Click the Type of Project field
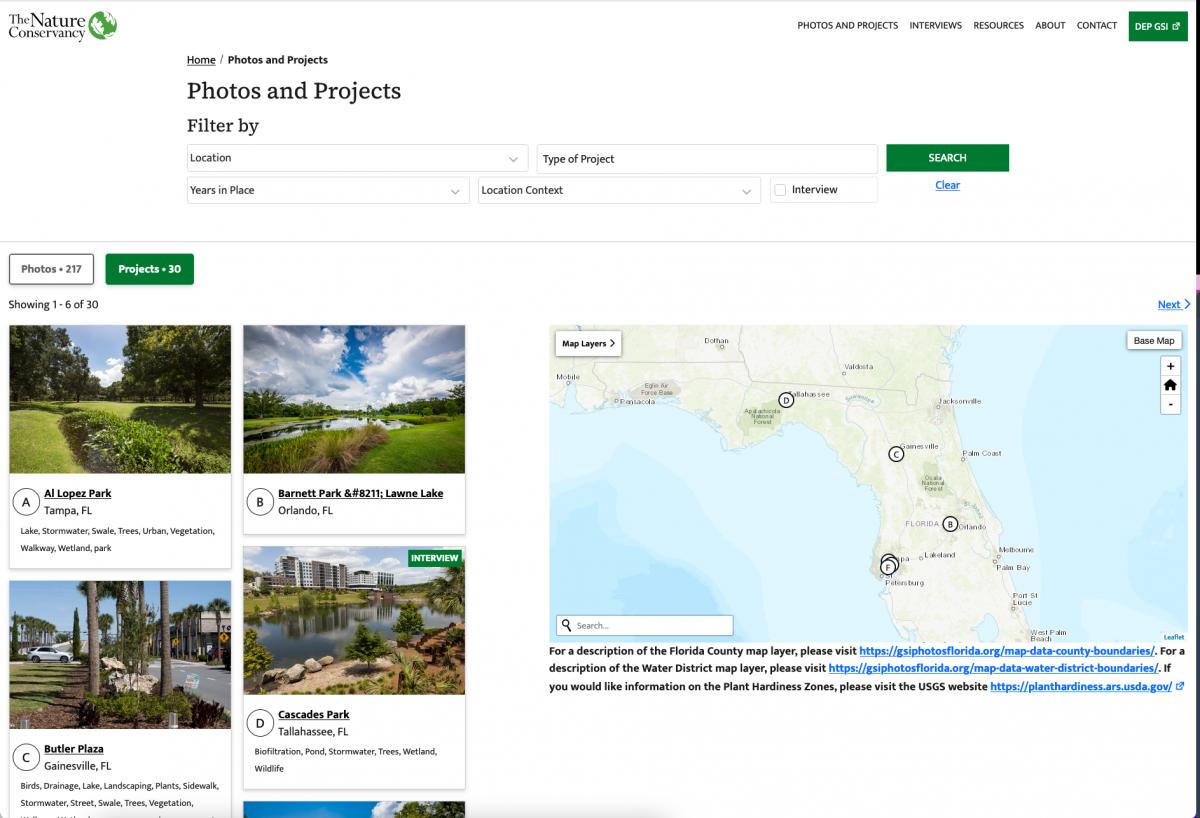1200x818 pixels. pyautogui.click(x=707, y=159)
